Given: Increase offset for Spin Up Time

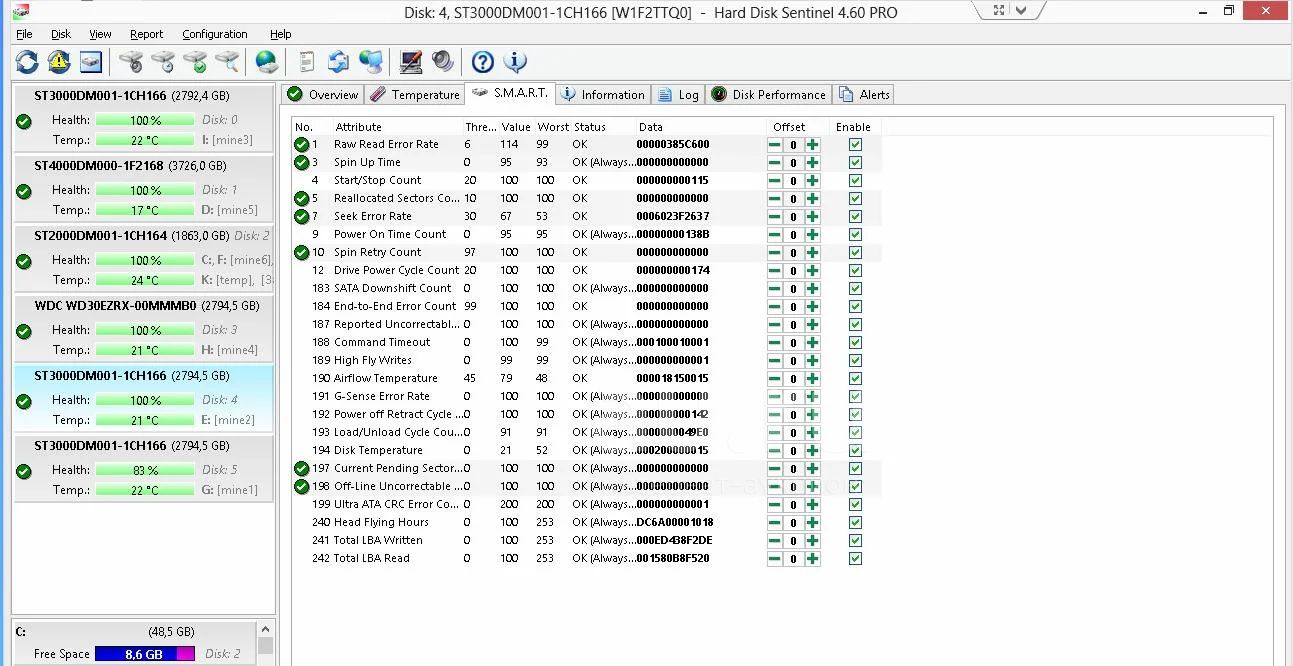Looking at the screenshot, I should point(812,163).
